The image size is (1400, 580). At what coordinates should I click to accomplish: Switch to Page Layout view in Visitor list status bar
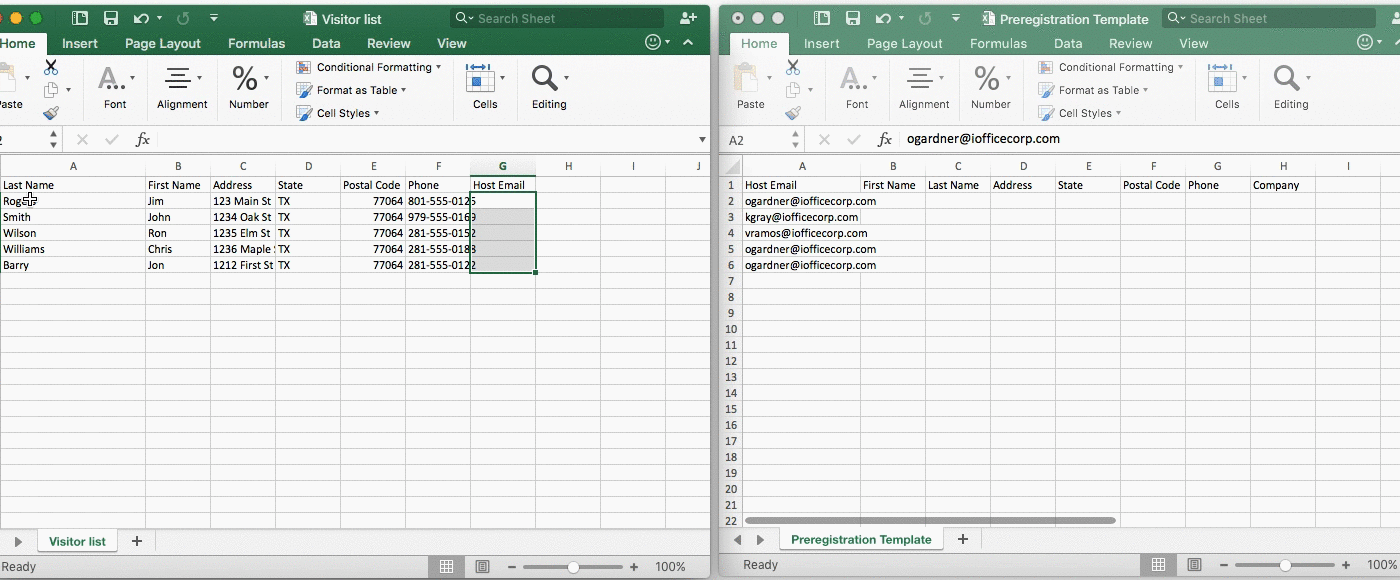(x=483, y=567)
